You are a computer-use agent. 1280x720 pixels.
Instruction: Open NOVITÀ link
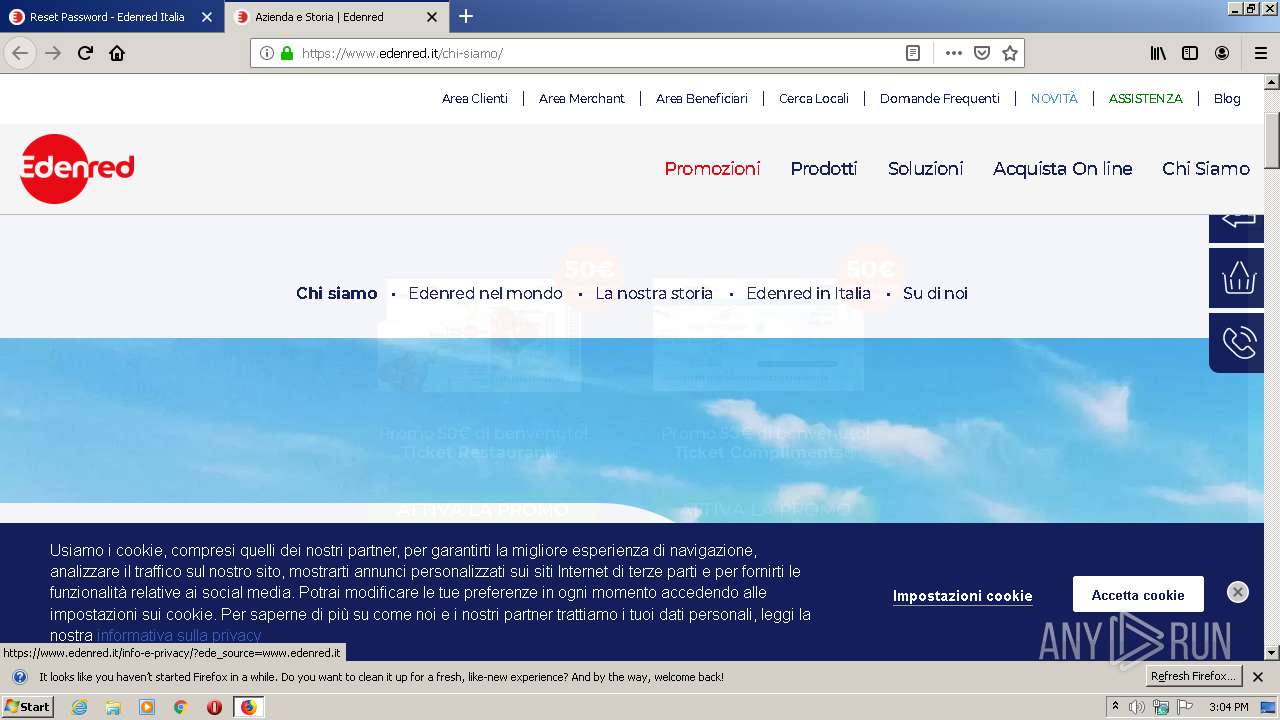click(1054, 98)
